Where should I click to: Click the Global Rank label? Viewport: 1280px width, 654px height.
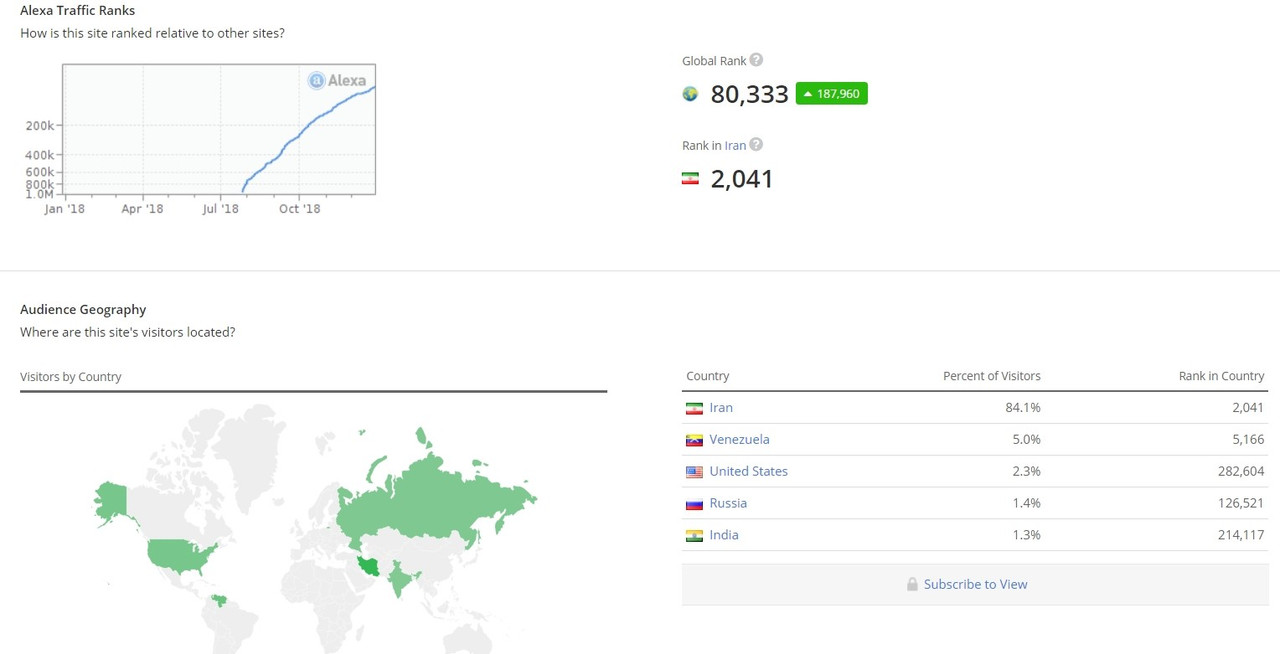pyautogui.click(x=714, y=61)
